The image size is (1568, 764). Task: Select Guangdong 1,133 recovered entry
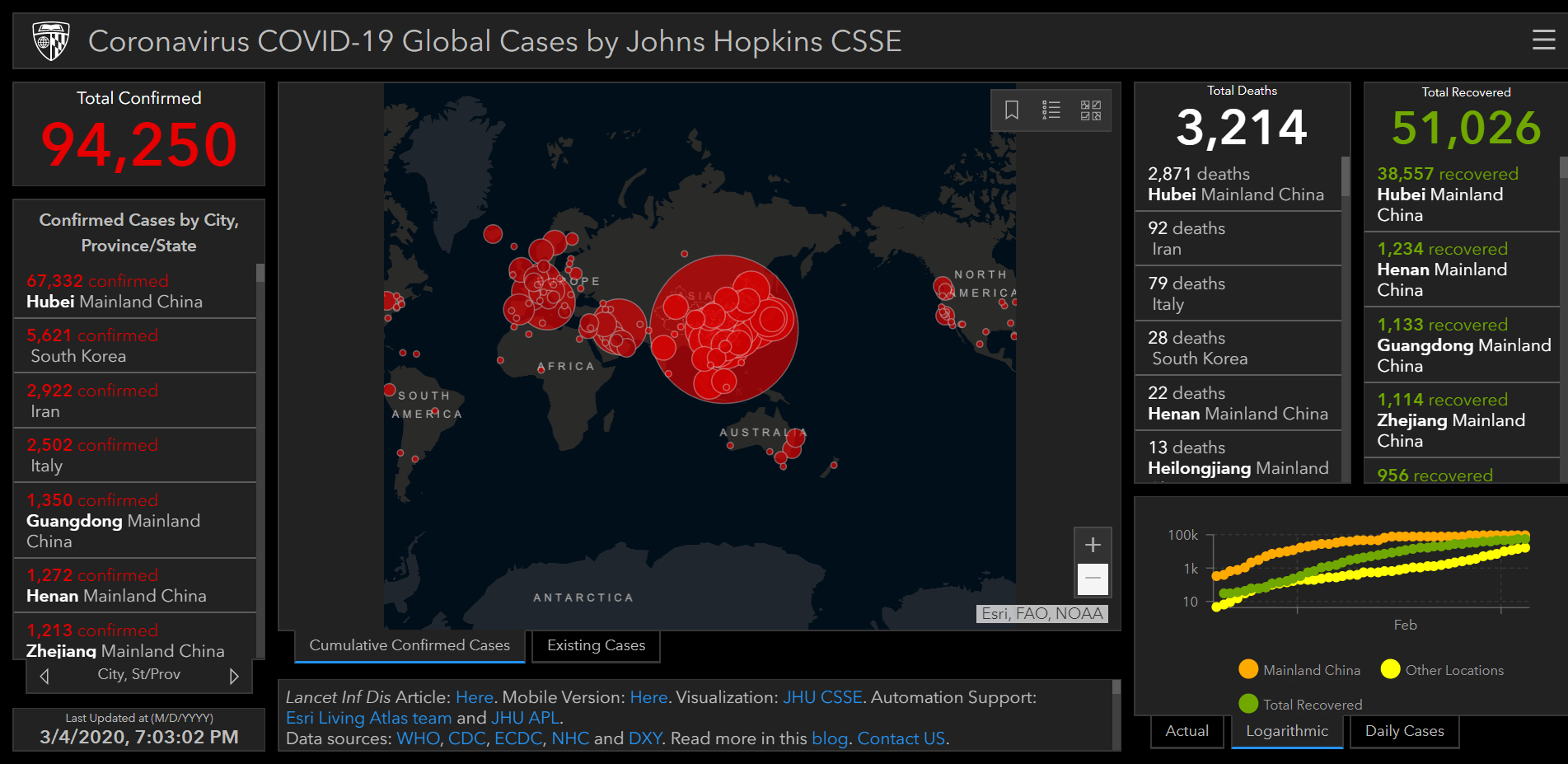point(1462,345)
